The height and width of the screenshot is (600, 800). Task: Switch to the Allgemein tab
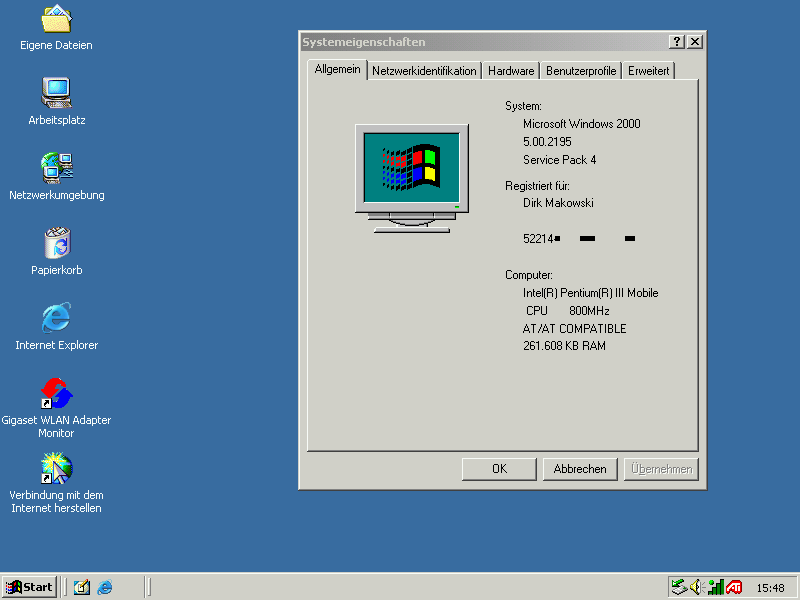[337, 69]
